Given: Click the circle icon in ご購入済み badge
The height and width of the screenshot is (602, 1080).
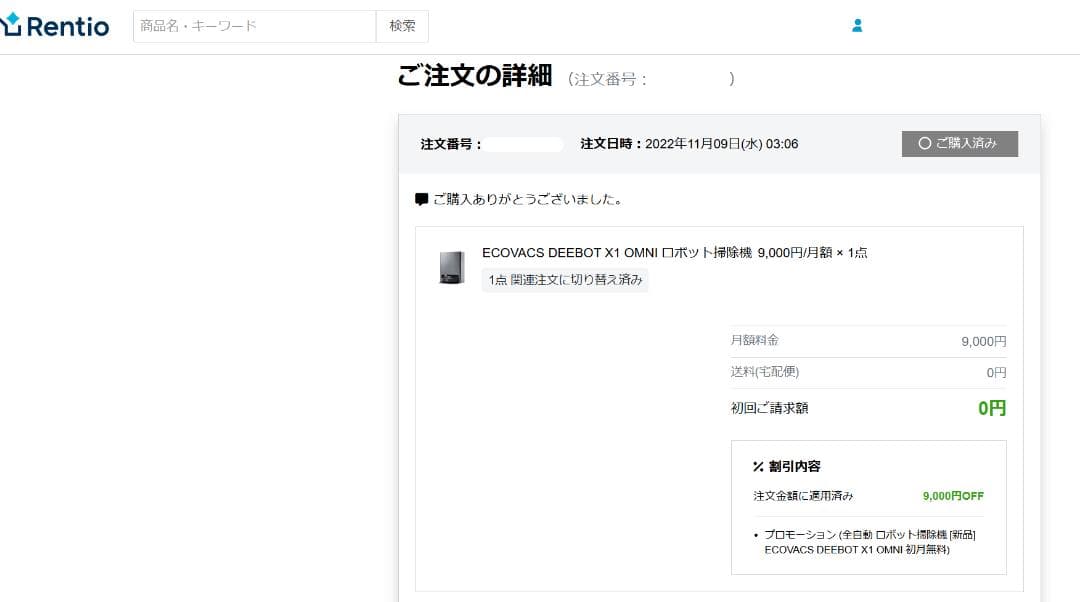Looking at the screenshot, I should coord(924,144).
